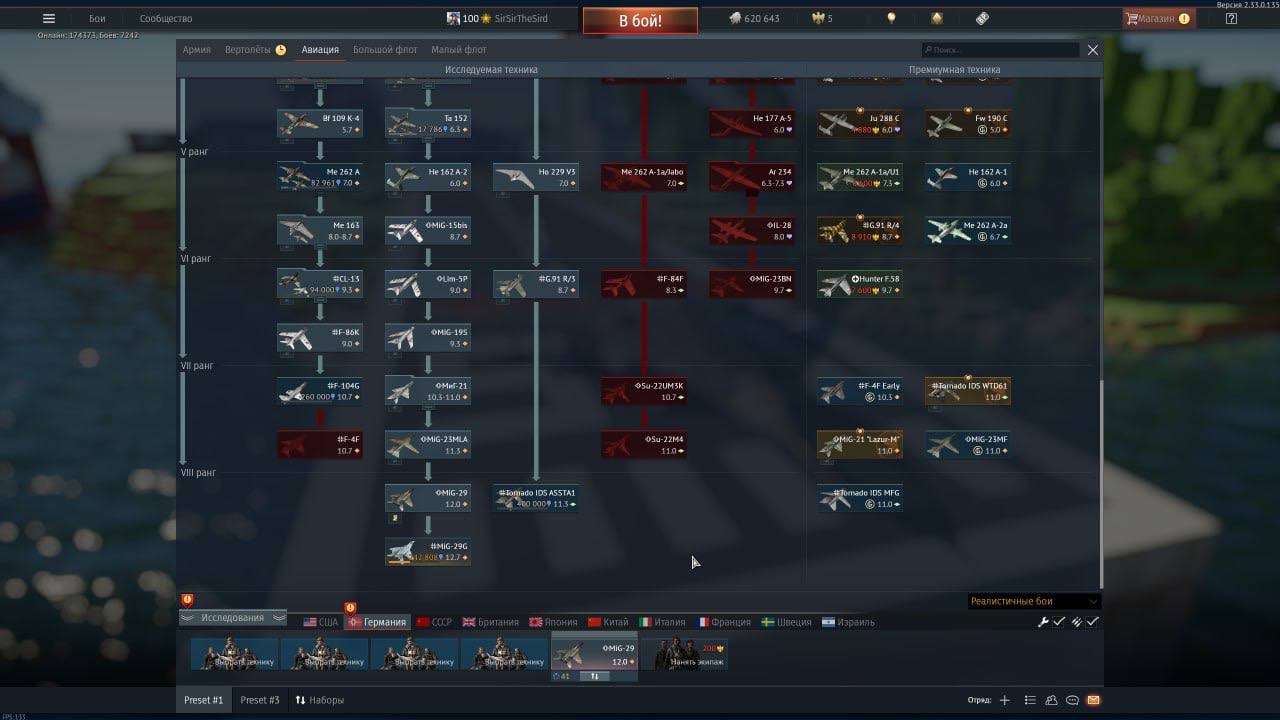Select the premium Ju 288 C aircraft
Image resolution: width=1280 pixels, height=720 pixels.
coord(860,123)
